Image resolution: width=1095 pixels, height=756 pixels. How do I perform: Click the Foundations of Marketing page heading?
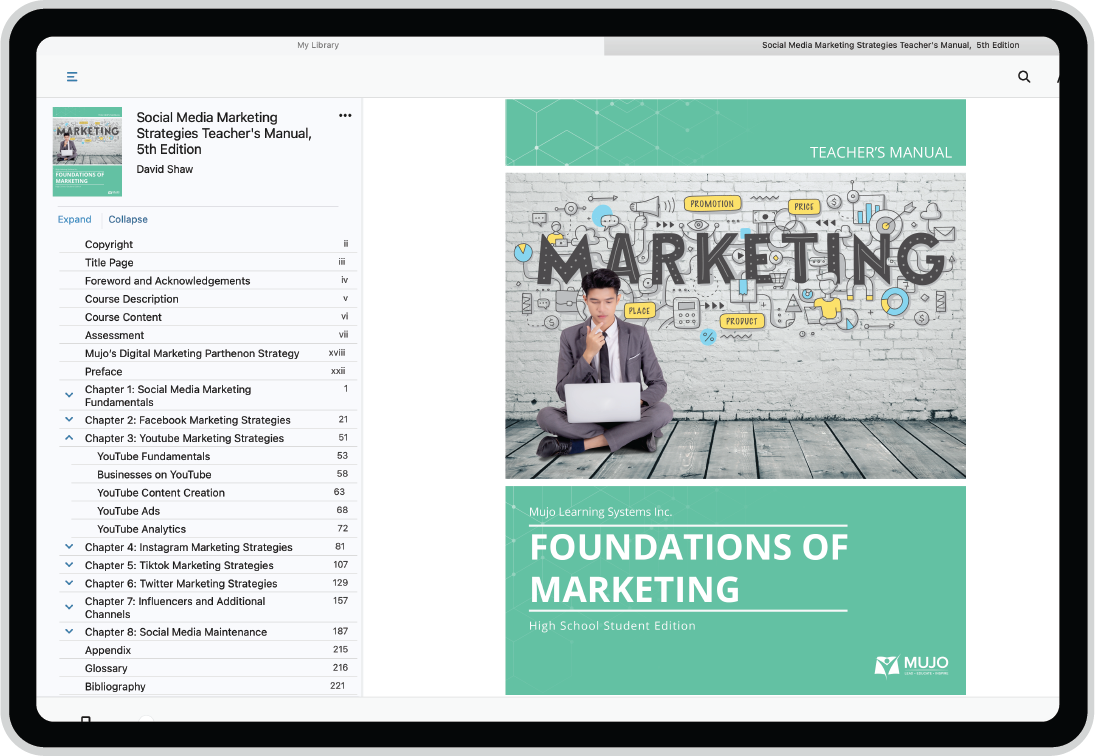pyautogui.click(x=689, y=568)
